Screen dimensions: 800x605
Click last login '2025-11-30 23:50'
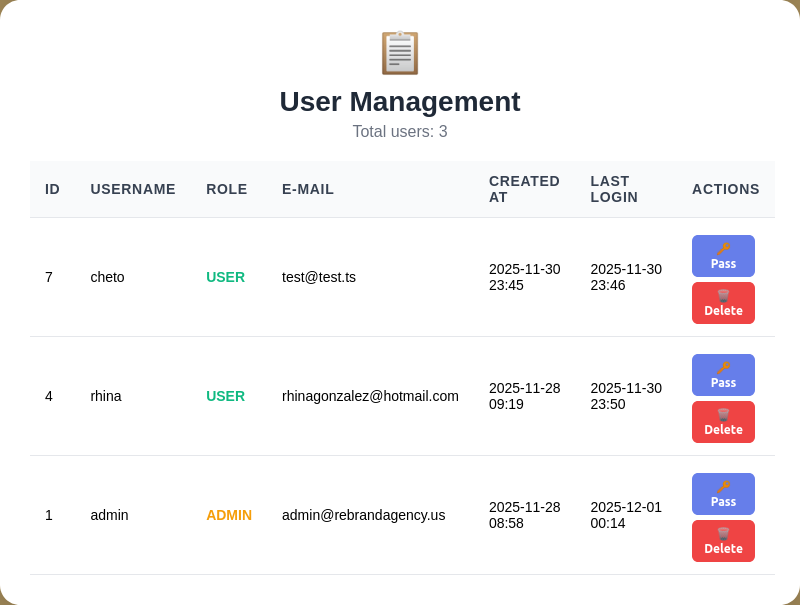coord(626,396)
